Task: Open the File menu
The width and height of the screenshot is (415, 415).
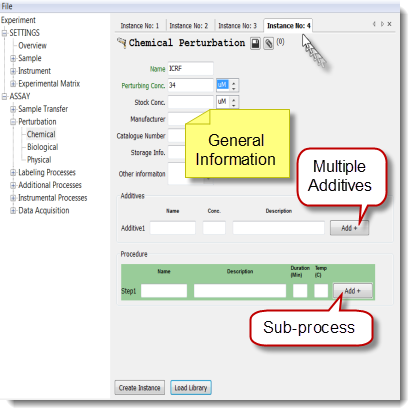Action: tap(7, 6)
